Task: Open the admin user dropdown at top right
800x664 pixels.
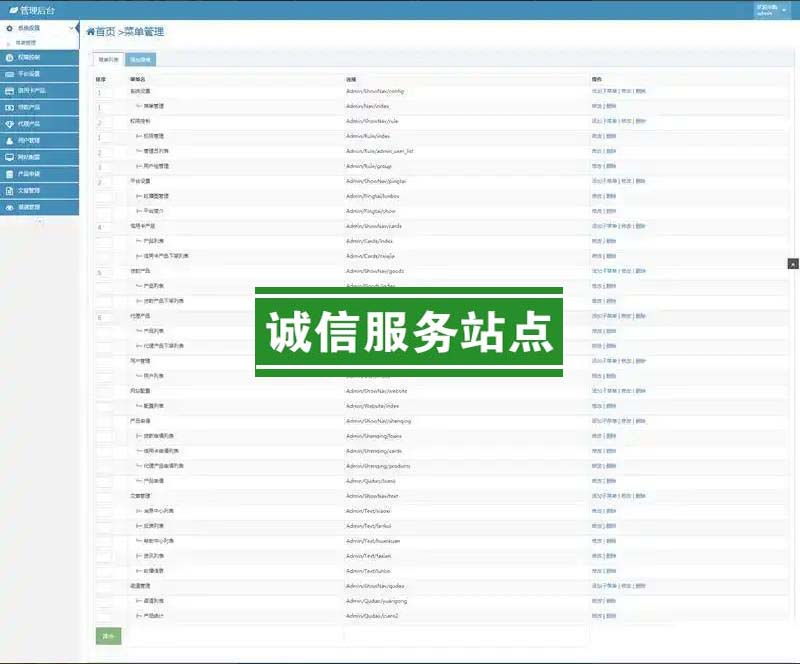Action: point(774,11)
